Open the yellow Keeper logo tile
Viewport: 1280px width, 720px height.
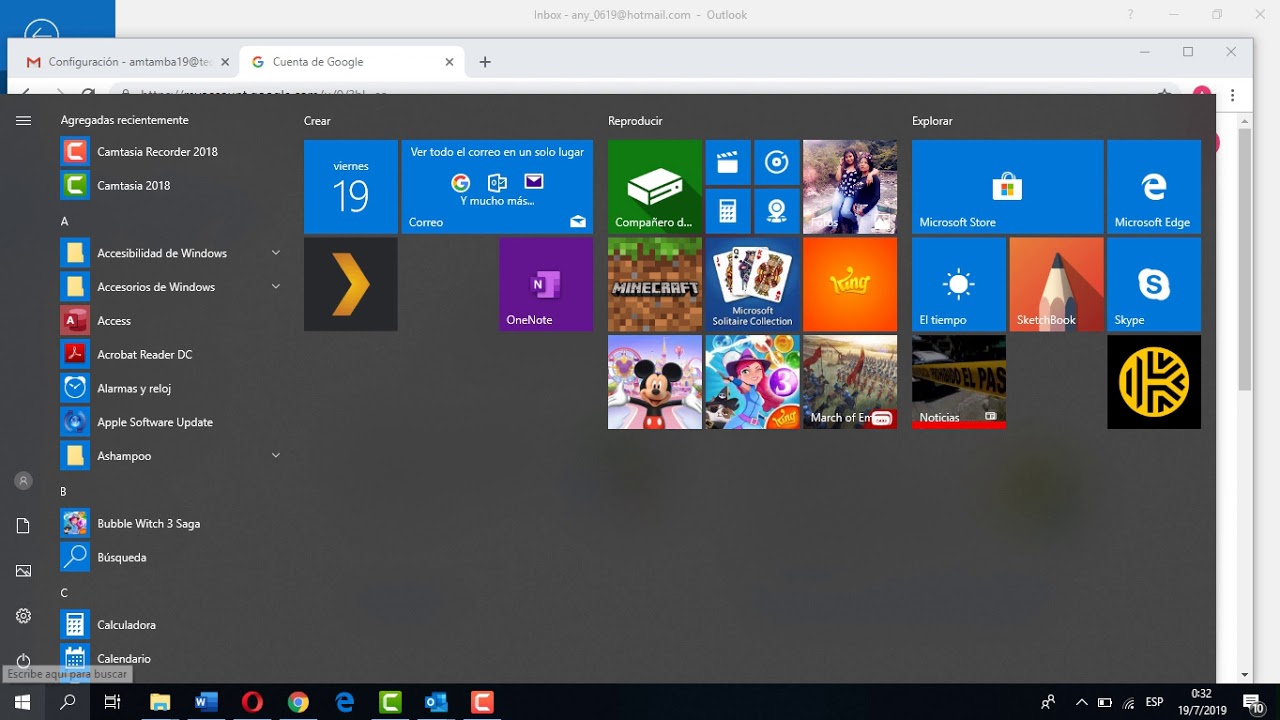click(x=1154, y=382)
